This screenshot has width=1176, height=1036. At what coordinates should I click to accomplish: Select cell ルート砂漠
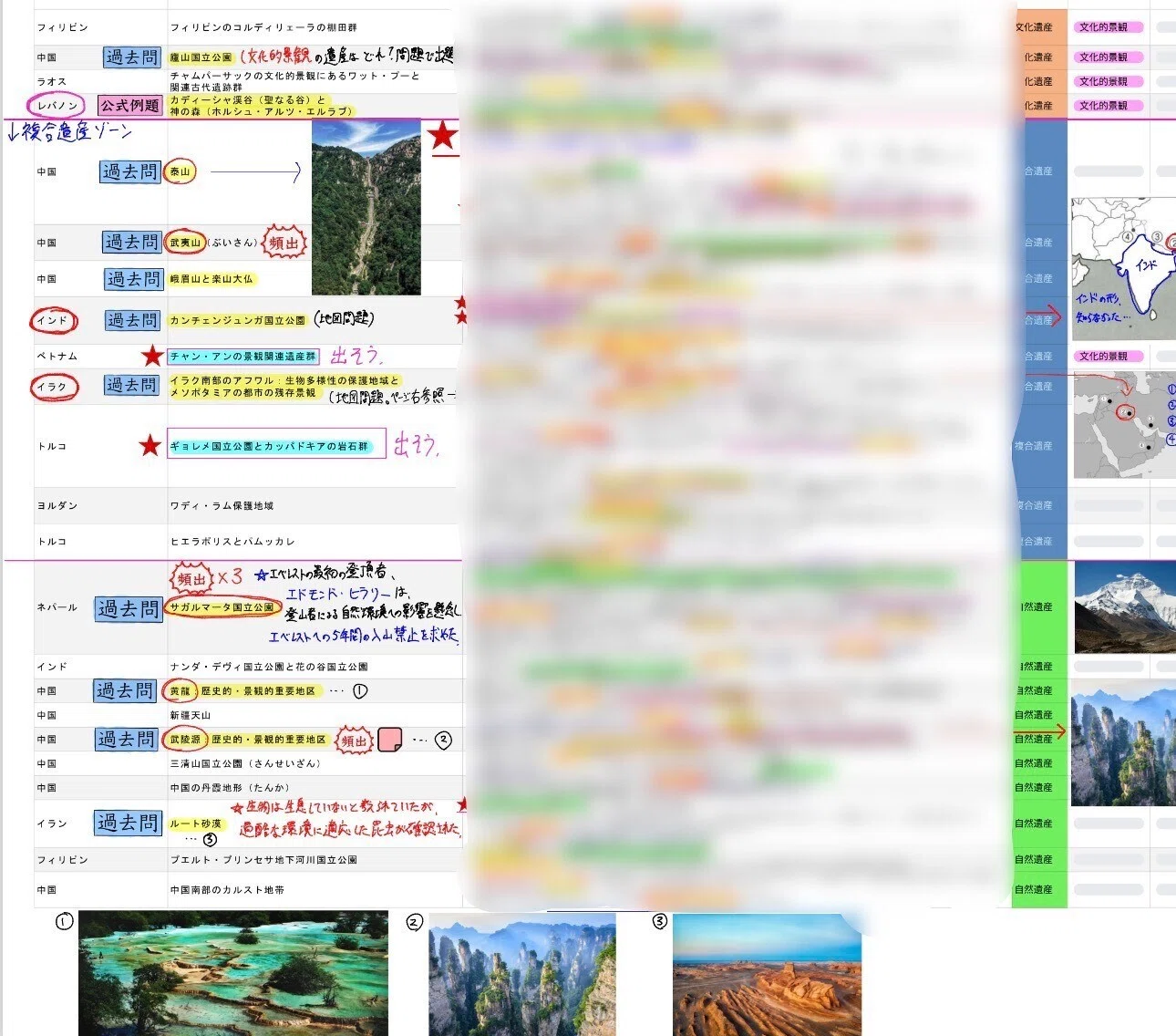click(x=196, y=823)
